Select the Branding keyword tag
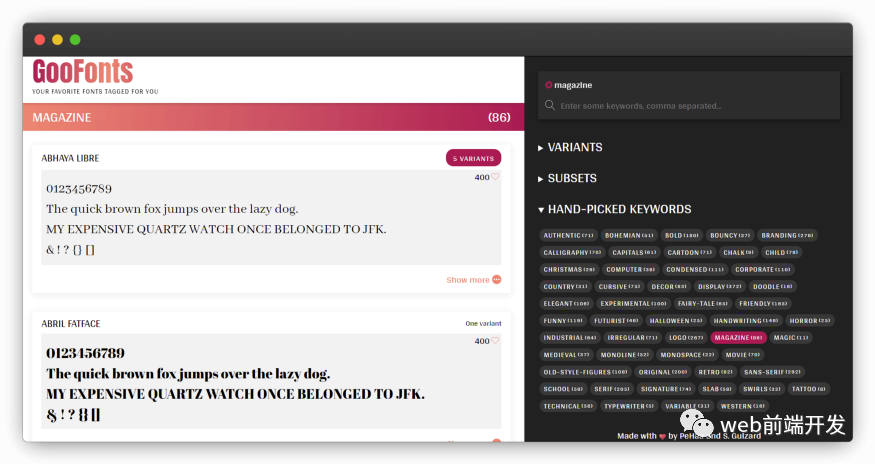This screenshot has width=875, height=464. pos(787,235)
